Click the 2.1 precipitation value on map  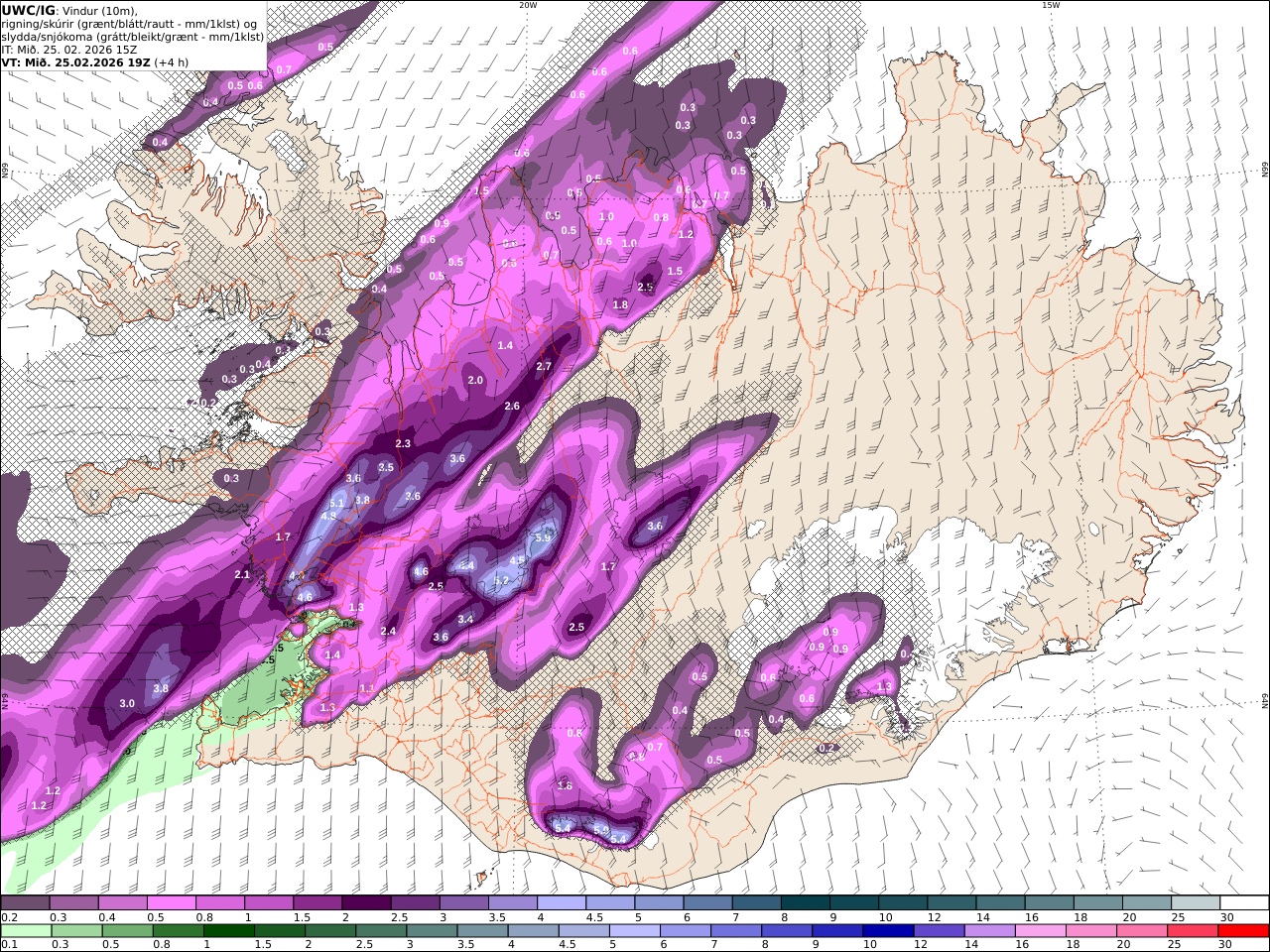pos(242,574)
